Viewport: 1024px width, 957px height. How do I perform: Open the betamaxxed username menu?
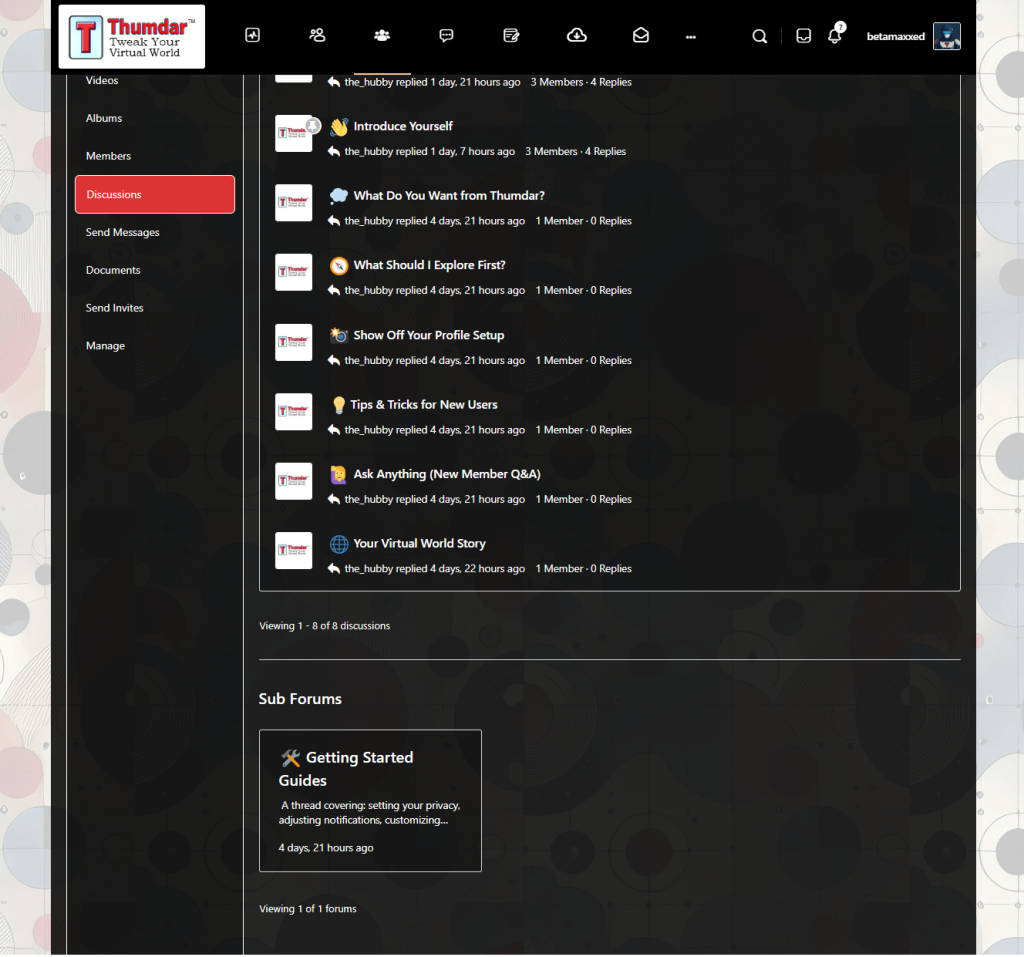(895, 37)
